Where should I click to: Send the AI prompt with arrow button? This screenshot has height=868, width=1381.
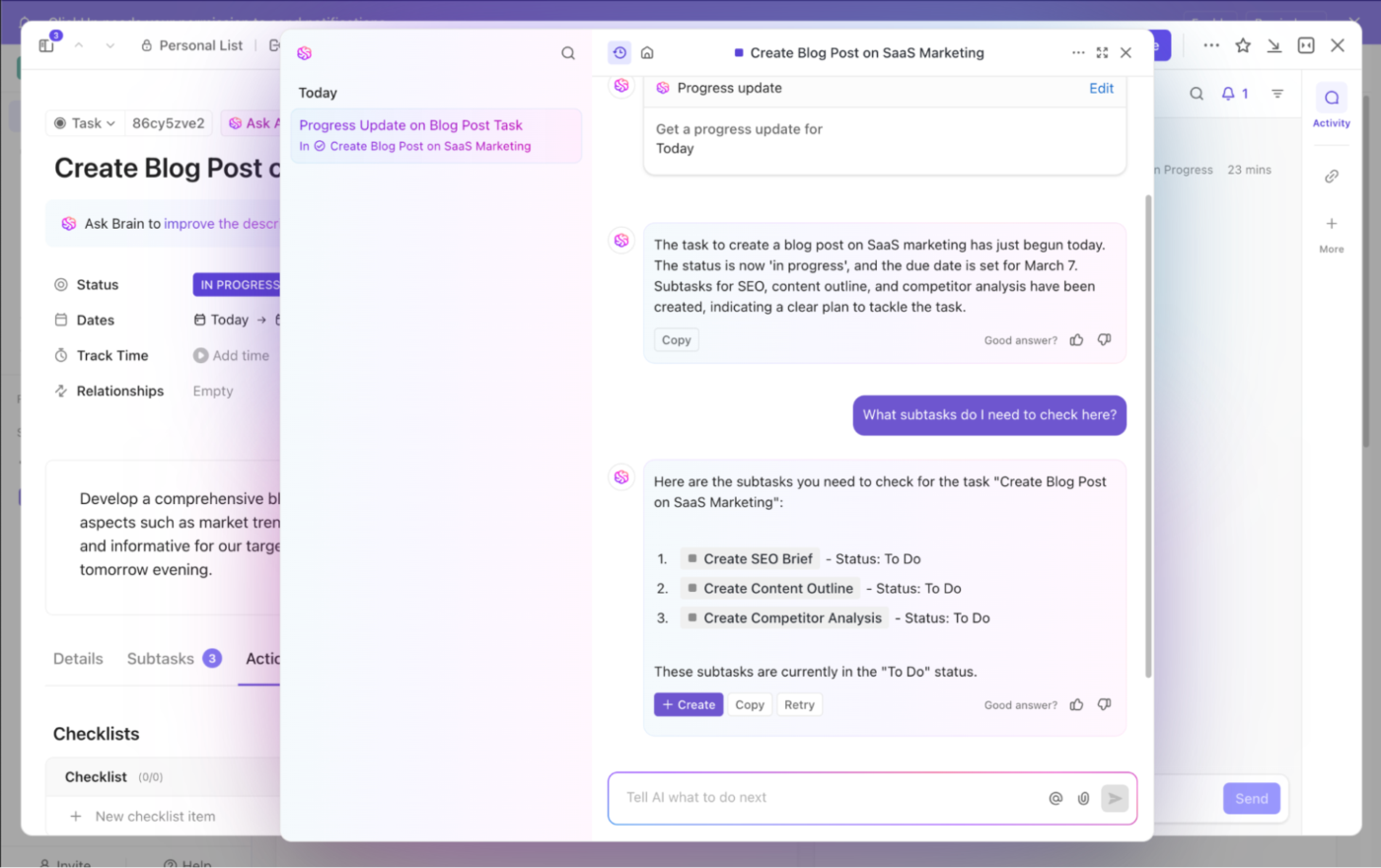[x=1115, y=798]
